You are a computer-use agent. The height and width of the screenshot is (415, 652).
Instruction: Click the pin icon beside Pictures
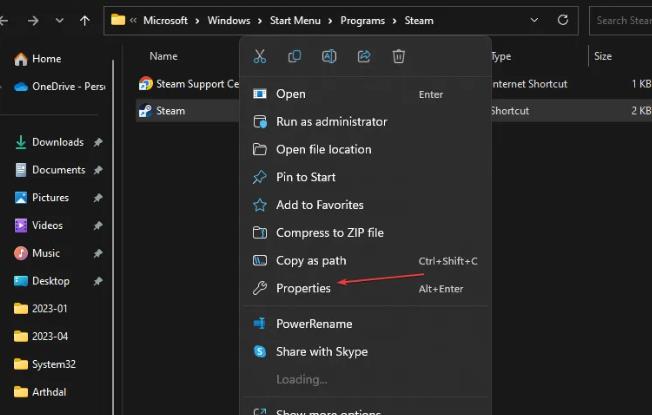98,198
